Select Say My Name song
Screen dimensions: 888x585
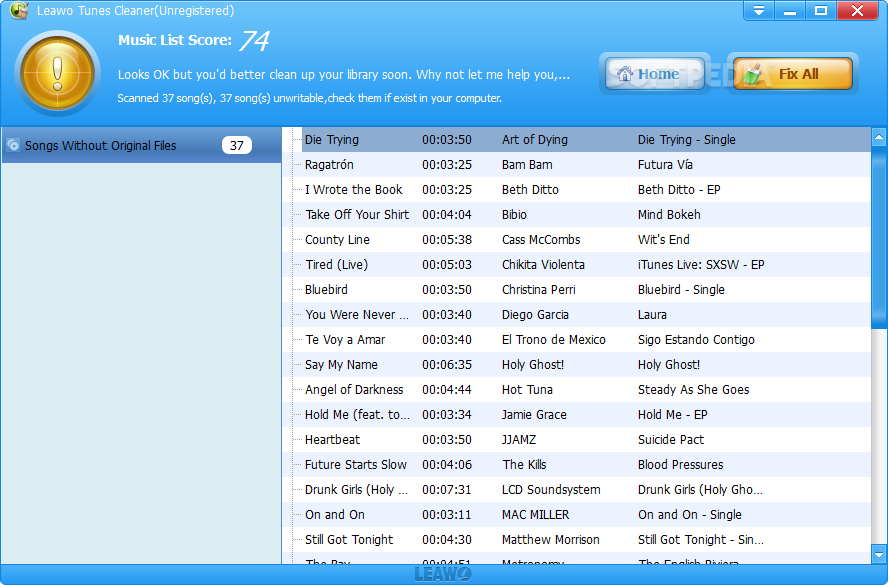[x=341, y=364]
